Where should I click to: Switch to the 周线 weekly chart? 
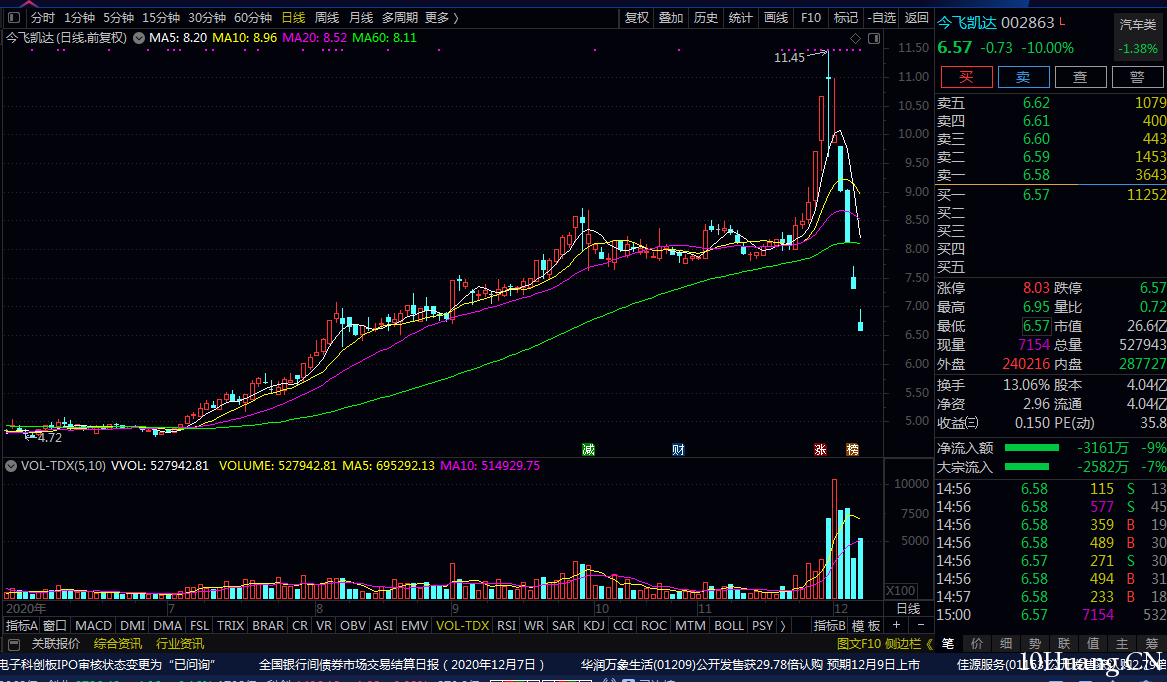327,18
